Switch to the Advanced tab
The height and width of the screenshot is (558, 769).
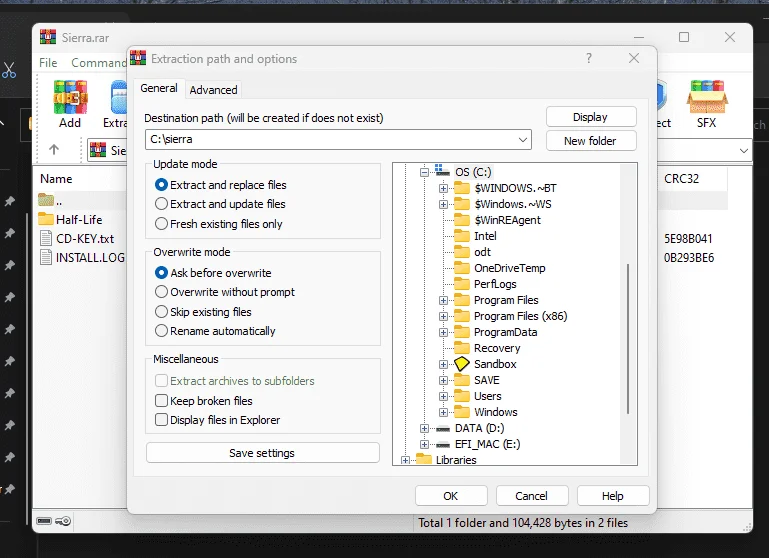click(213, 90)
